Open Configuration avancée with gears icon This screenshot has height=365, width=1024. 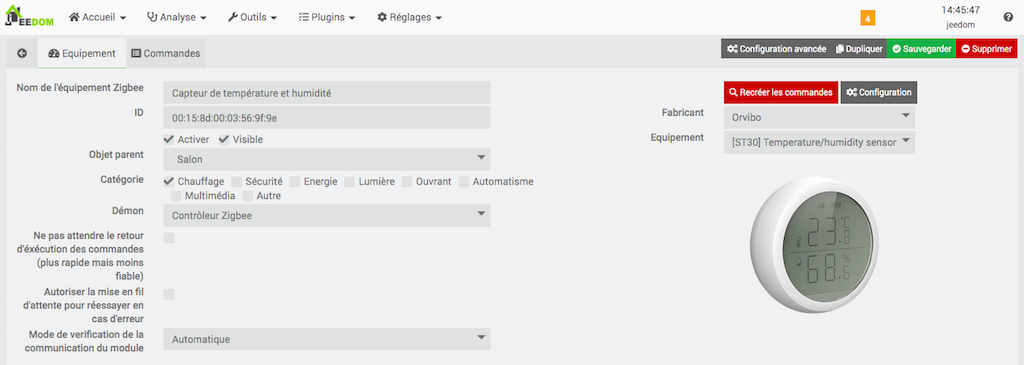(x=776, y=49)
